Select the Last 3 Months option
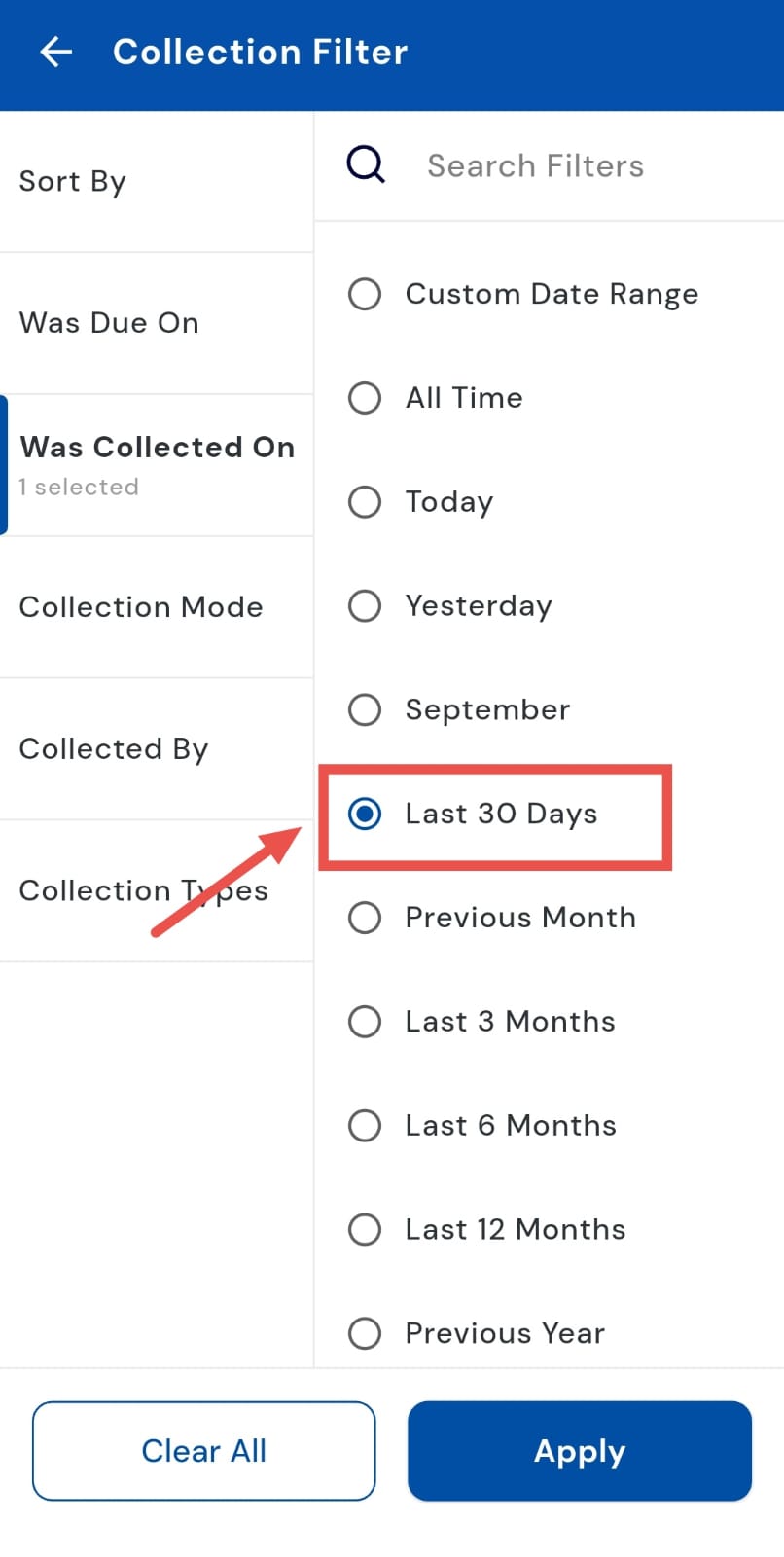Viewport: 784px width, 1557px height. click(365, 1022)
